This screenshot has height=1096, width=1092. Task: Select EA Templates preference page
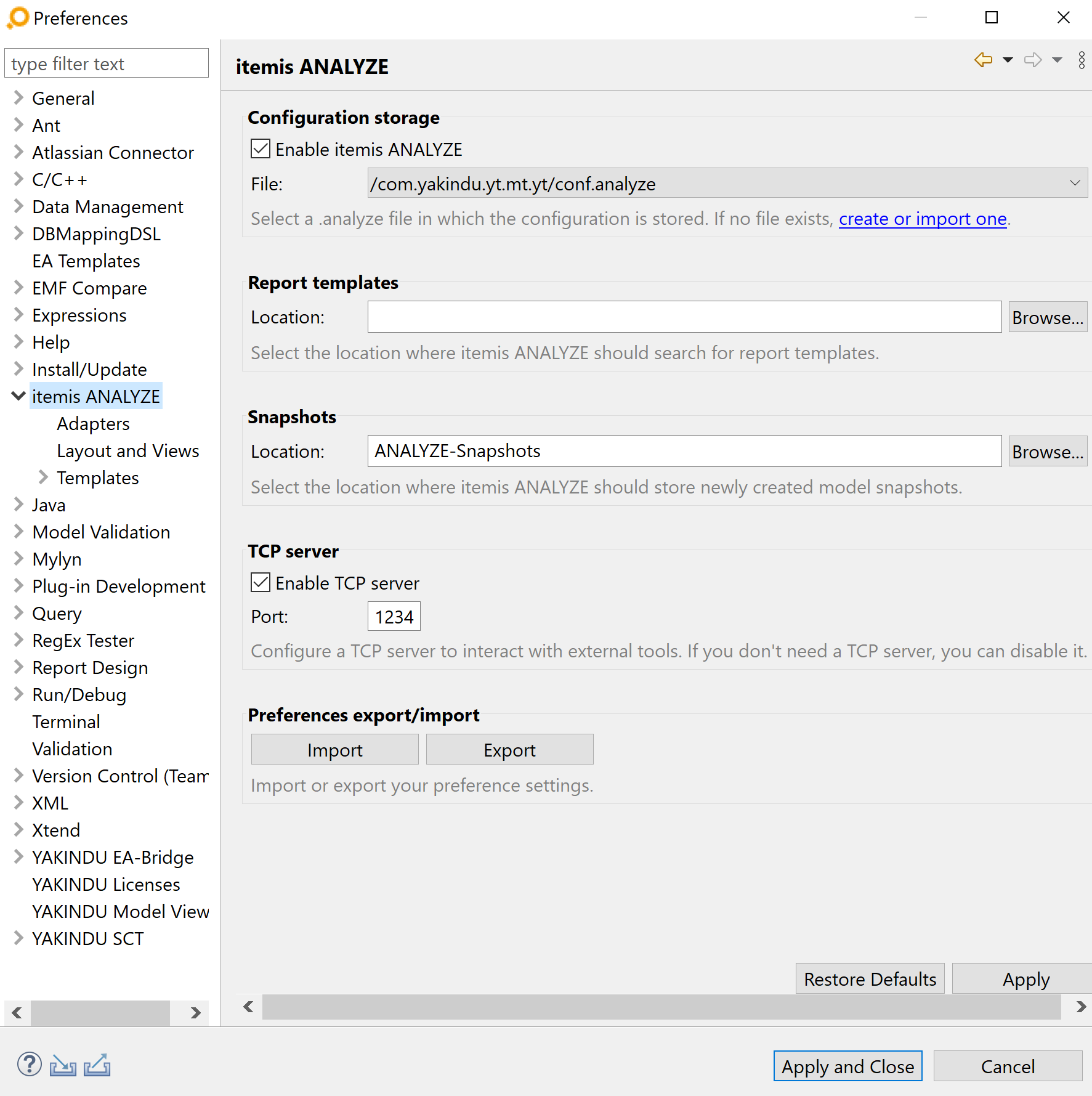(86, 261)
